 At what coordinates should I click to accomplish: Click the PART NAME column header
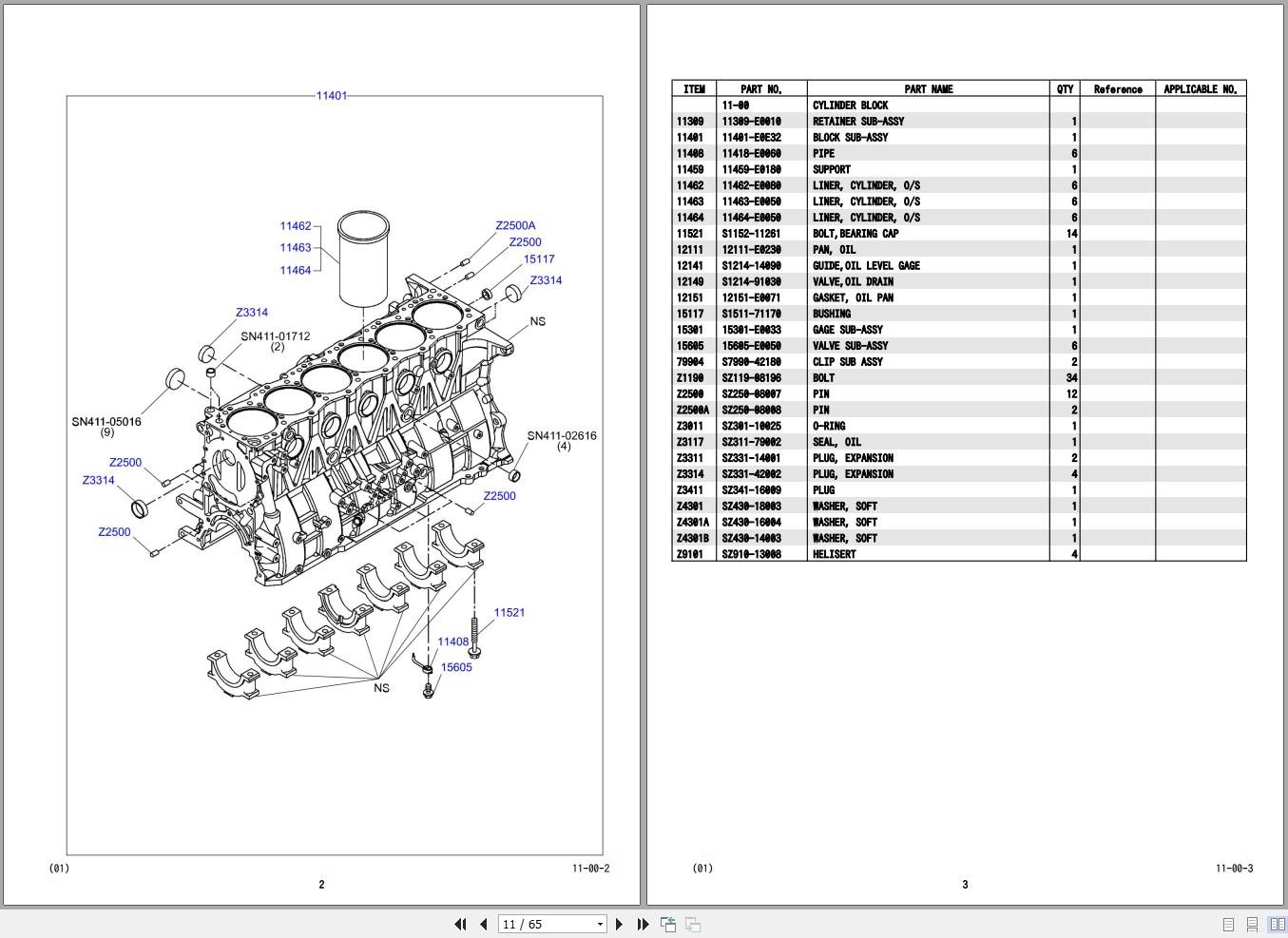click(929, 89)
